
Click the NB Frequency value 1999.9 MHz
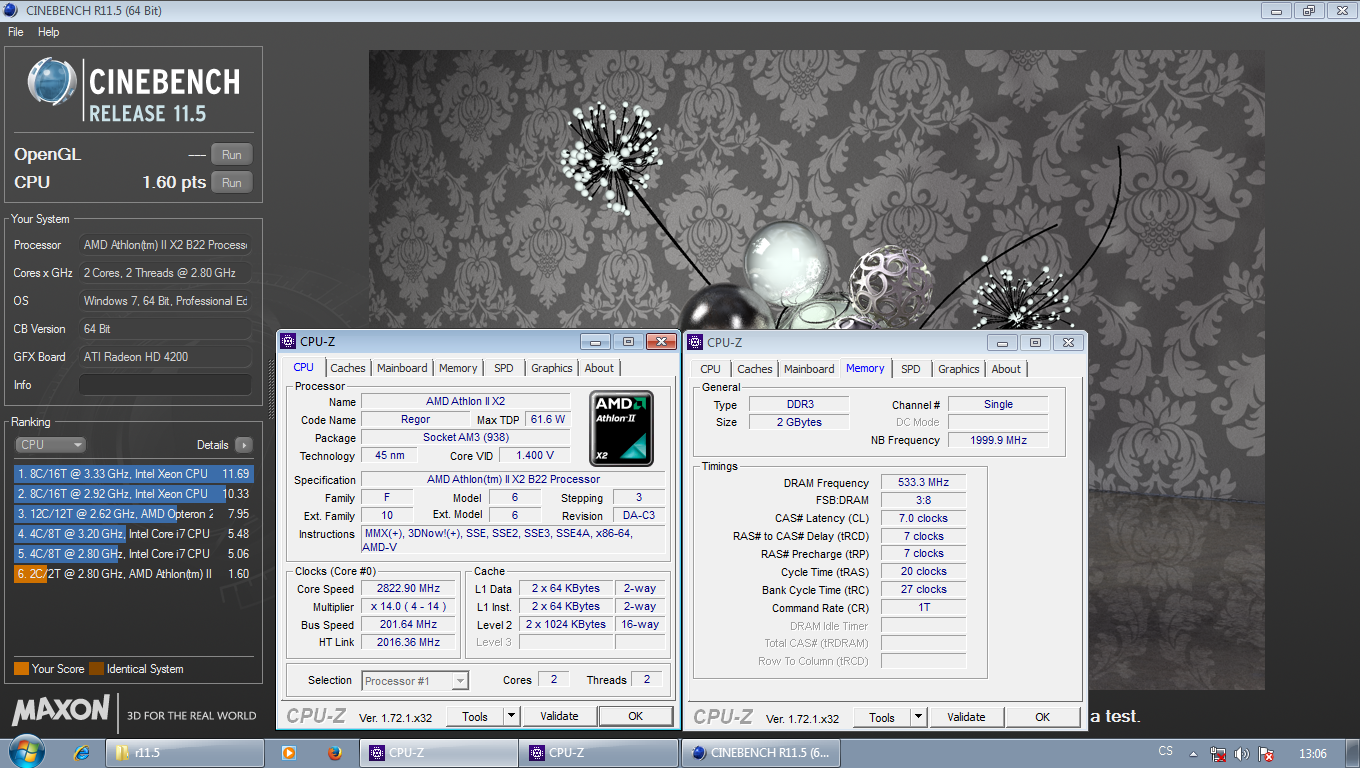click(x=997, y=440)
